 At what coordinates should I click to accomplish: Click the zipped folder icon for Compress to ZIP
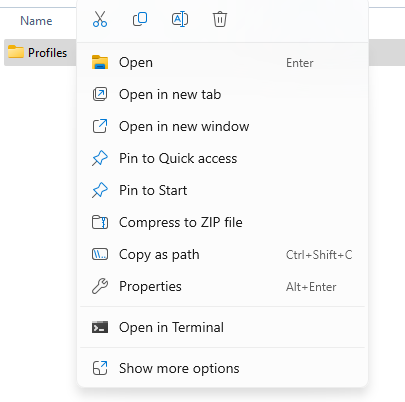pos(100,222)
